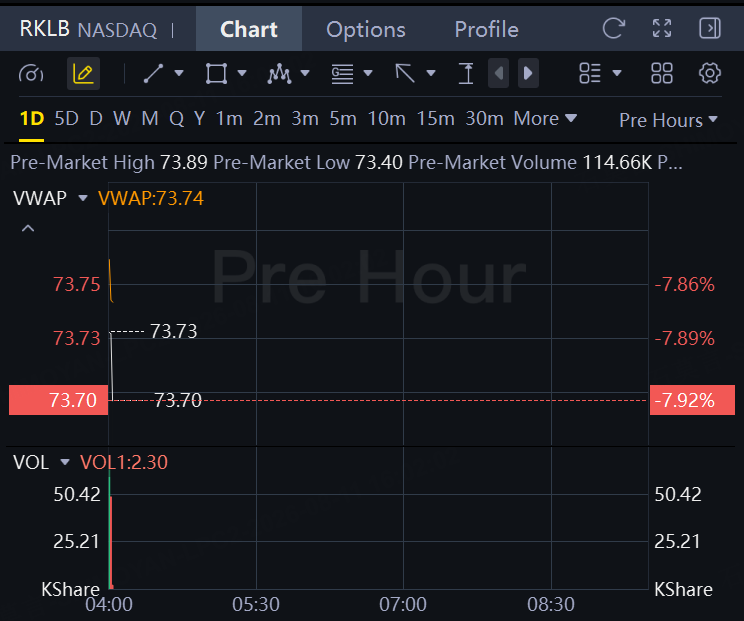Select the measure range tool
This screenshot has width=744, height=621.
466,74
